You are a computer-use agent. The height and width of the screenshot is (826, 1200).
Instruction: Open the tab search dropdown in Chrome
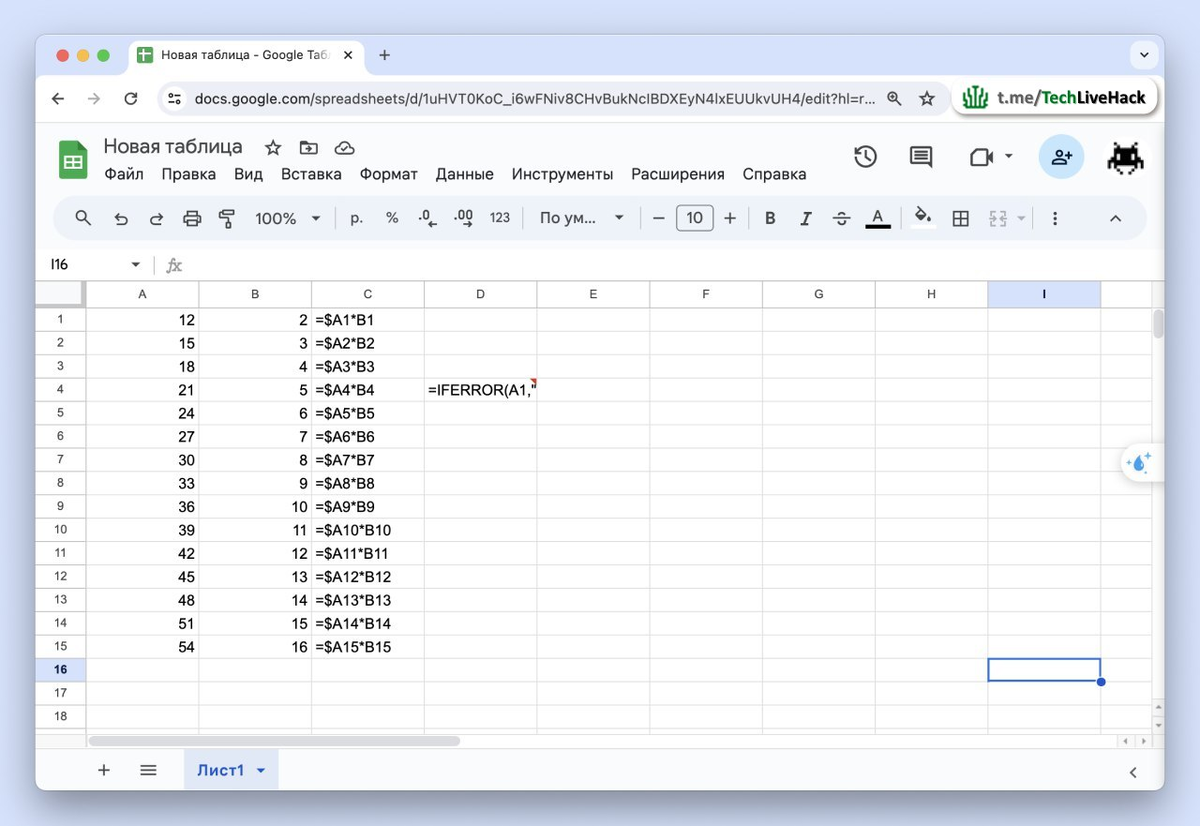1144,54
